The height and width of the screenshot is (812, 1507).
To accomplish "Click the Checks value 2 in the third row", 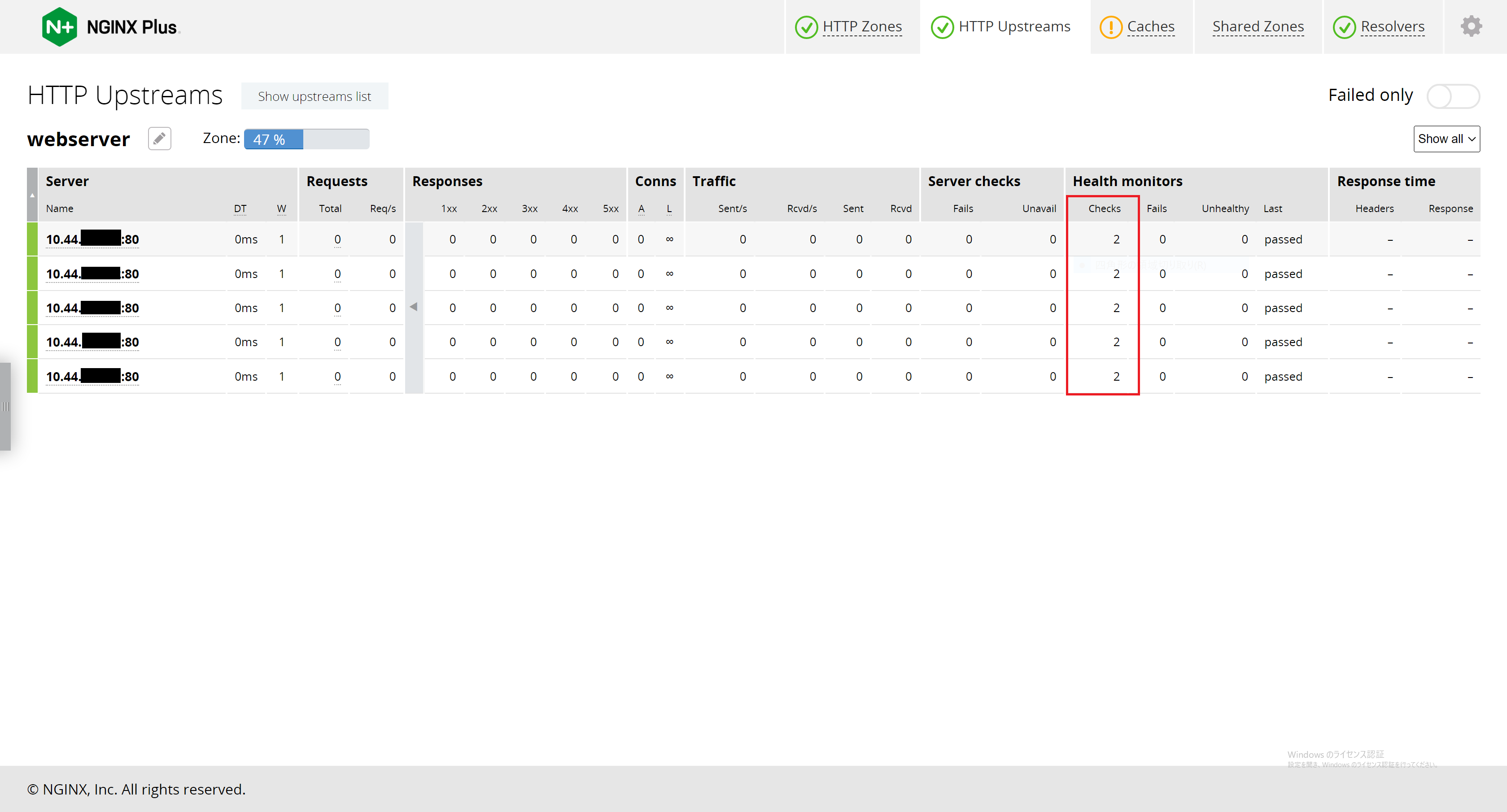I will point(1116,308).
